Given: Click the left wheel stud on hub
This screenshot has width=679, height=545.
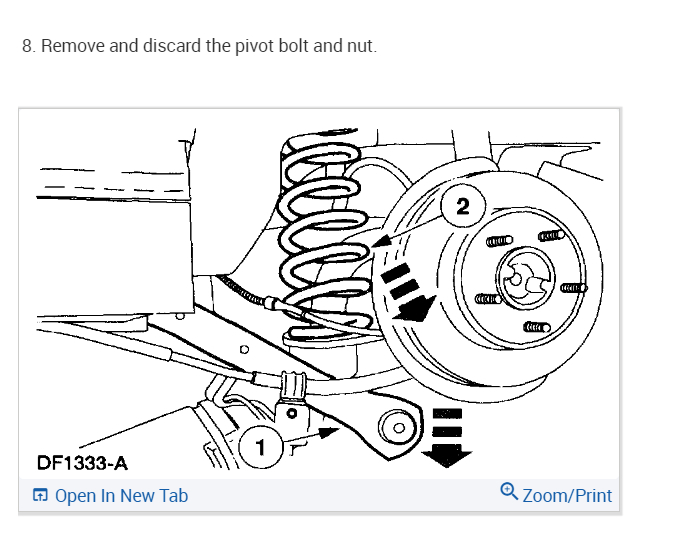Looking at the screenshot, I should [488, 299].
